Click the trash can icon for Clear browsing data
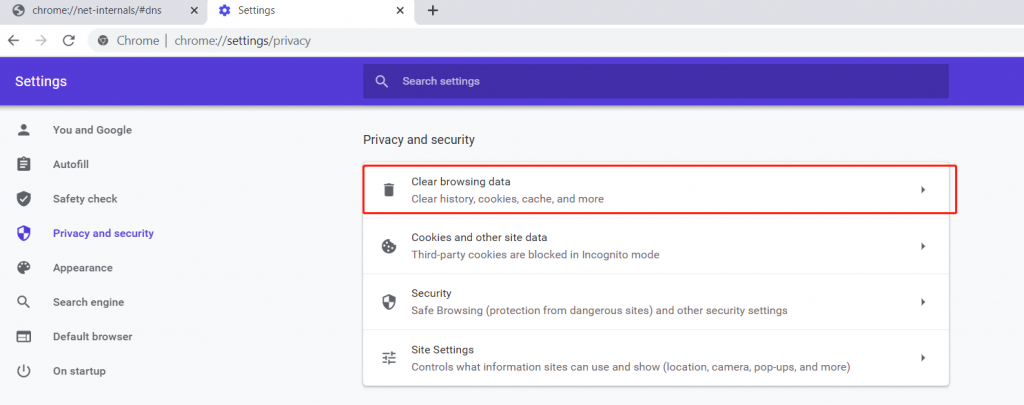 click(389, 189)
